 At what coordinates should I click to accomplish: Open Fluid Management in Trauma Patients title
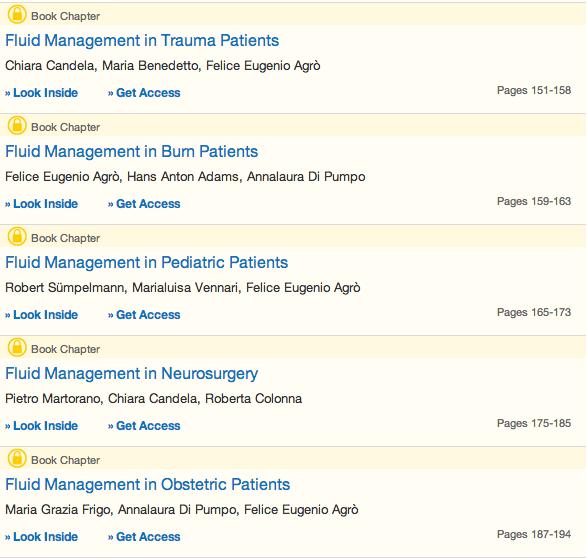click(x=142, y=40)
